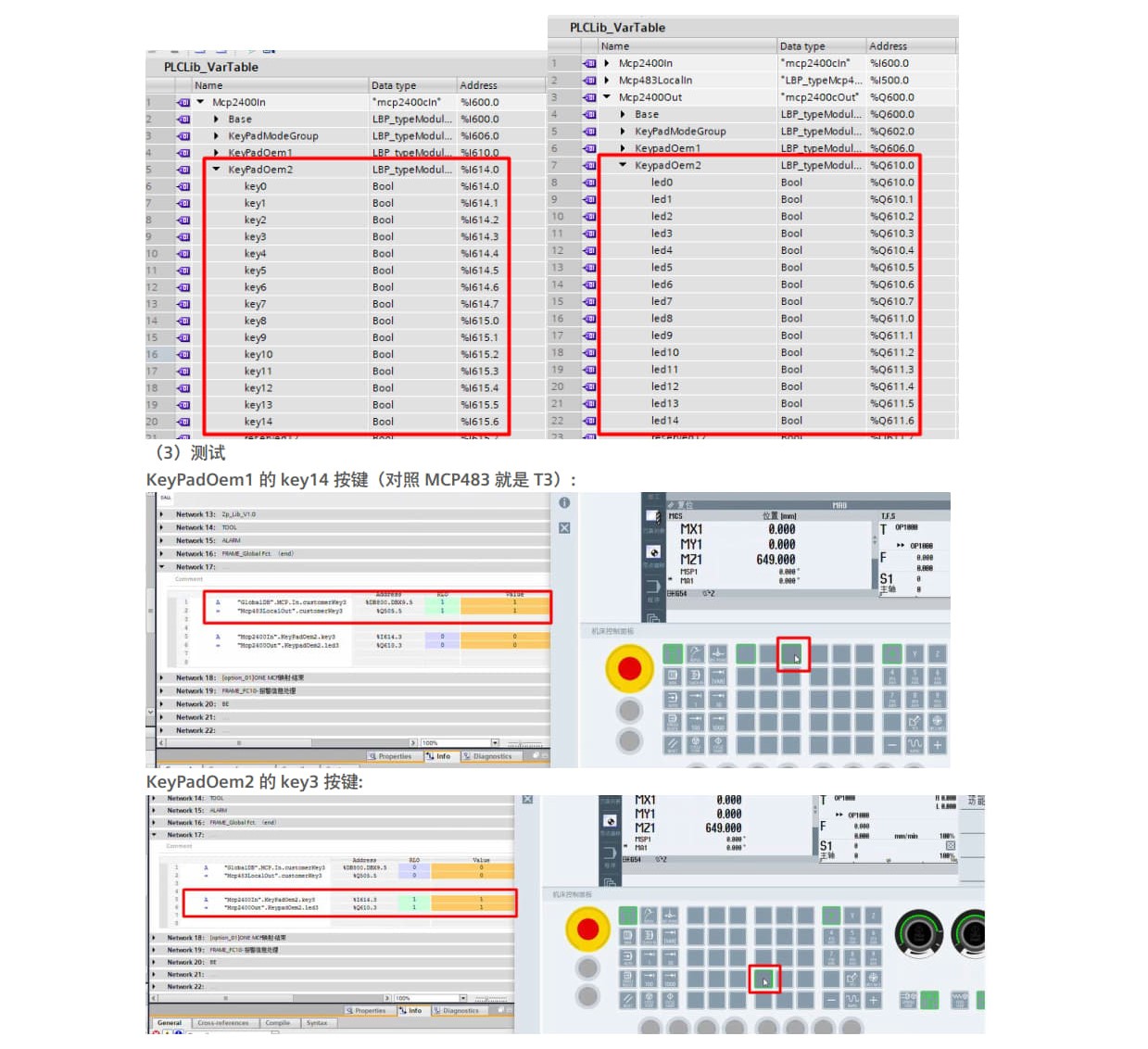
Task: Close the side pane with the X icon in KeyPadOem2 key3 screenshot
Action: (527, 799)
